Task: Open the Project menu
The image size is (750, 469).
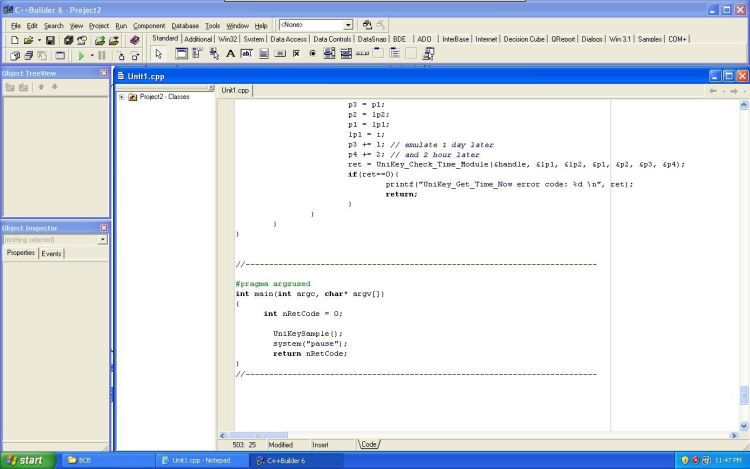Action: tap(99, 26)
